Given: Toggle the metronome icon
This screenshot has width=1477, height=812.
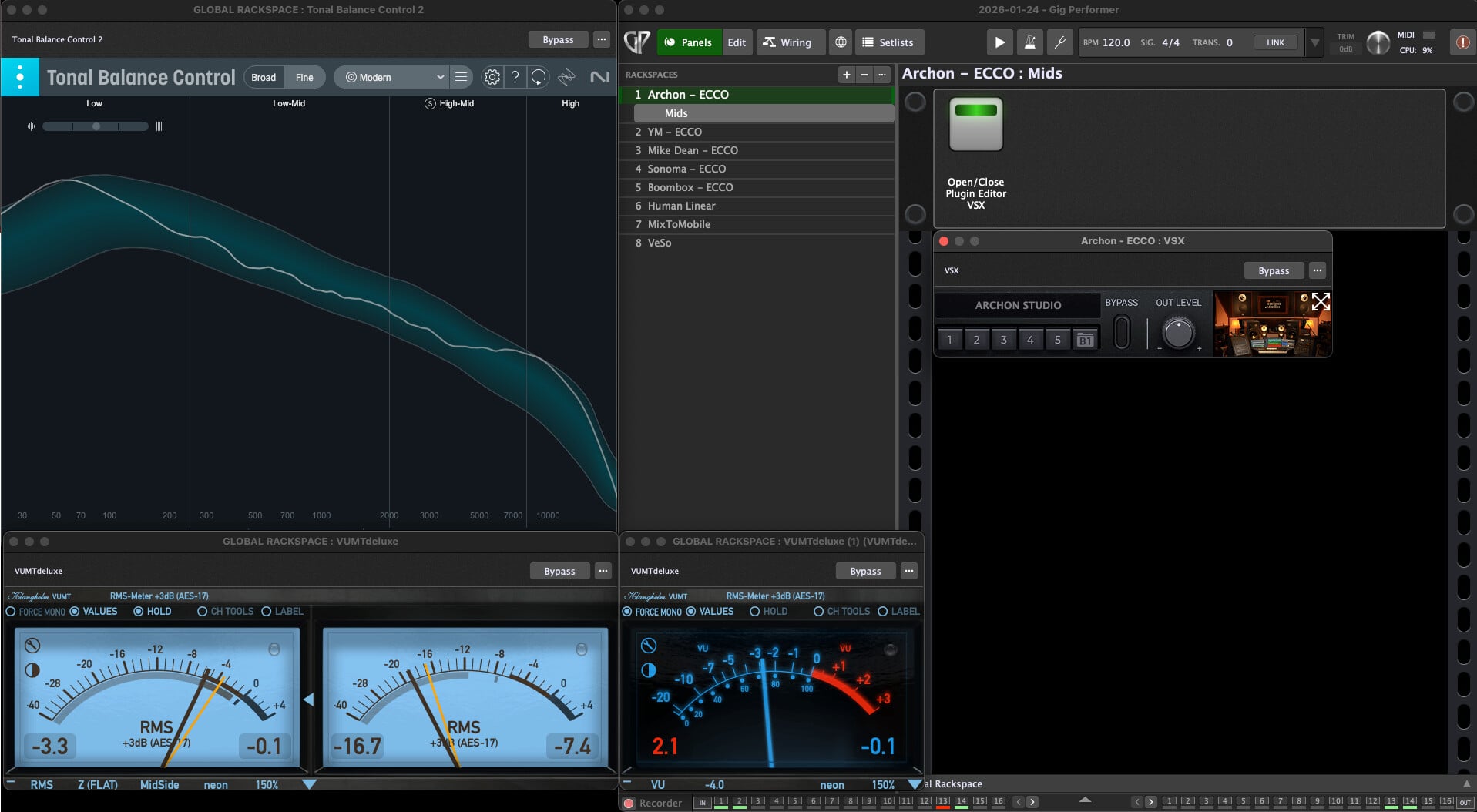Looking at the screenshot, I should (x=1029, y=42).
